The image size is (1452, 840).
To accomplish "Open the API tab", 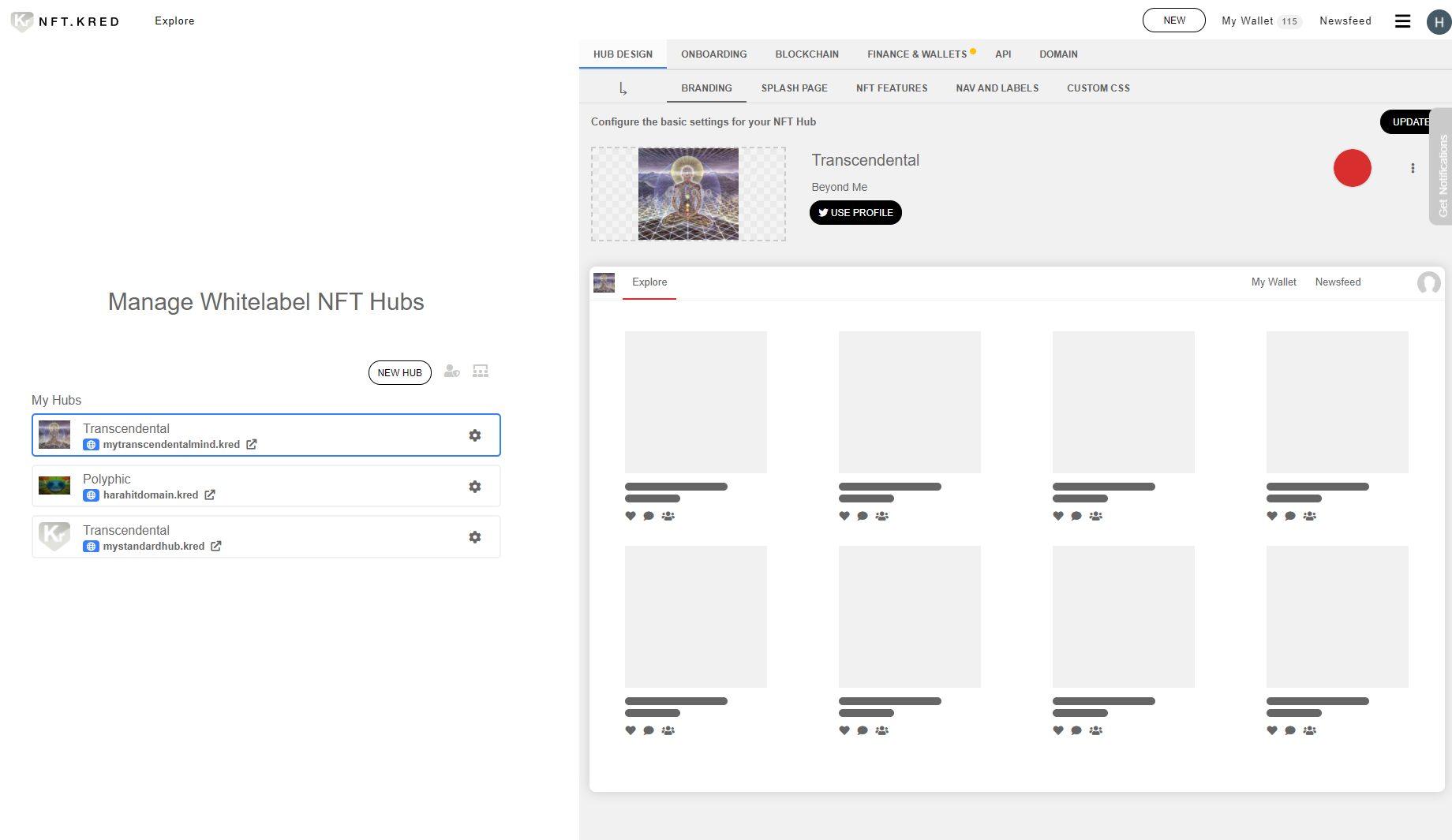I will (x=1003, y=54).
